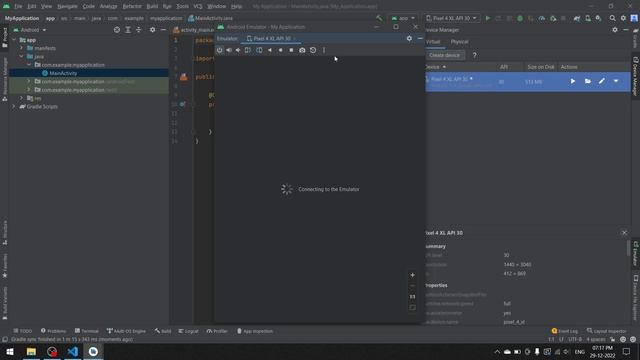Open Visual Studio Code from taskbar

(x=73, y=351)
